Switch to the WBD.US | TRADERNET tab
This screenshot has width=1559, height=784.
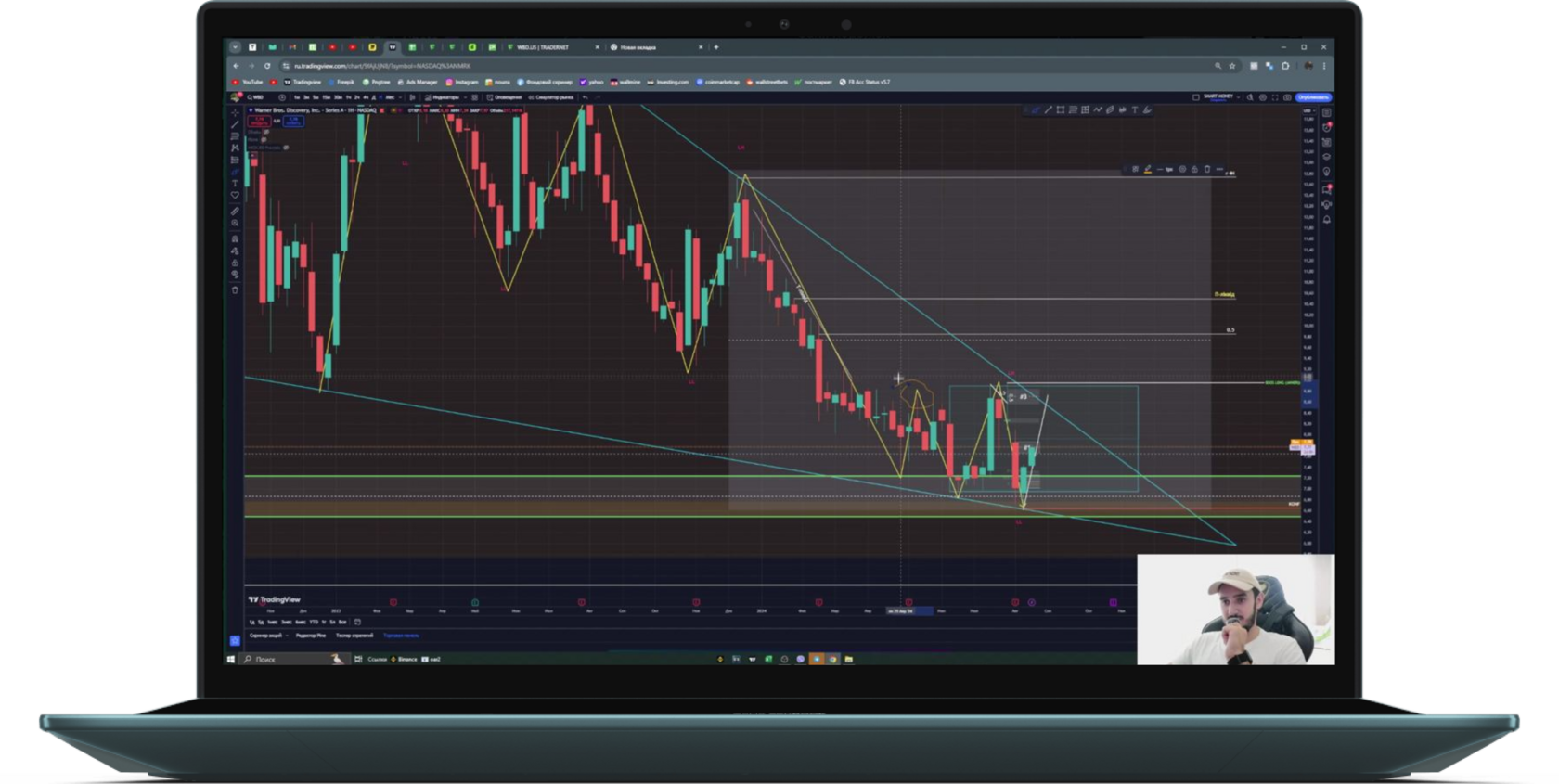[x=543, y=47]
